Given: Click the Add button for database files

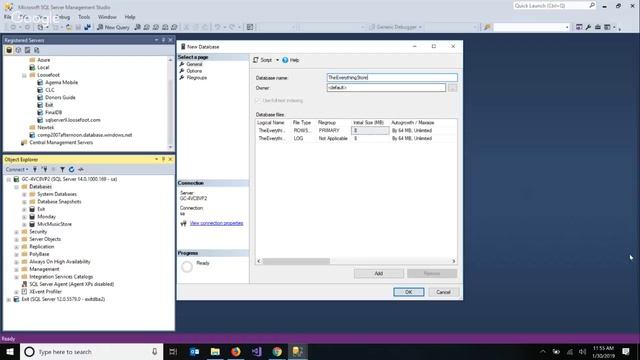Looking at the screenshot, I should tap(379, 273).
